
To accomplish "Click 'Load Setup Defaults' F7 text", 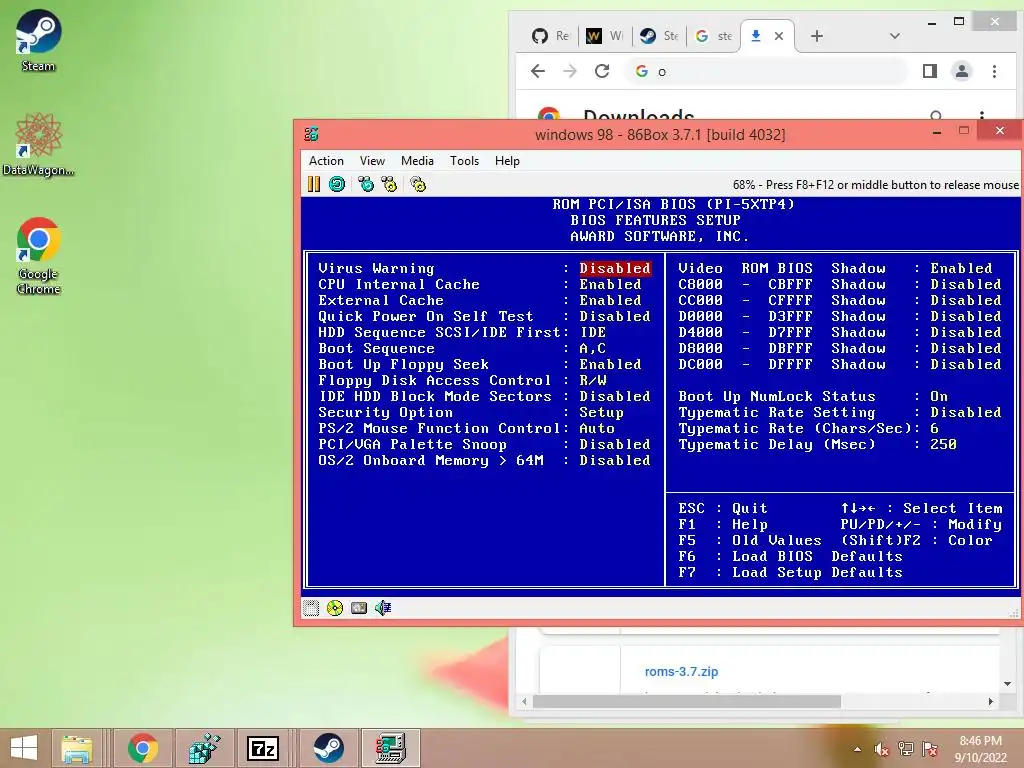I will click(817, 572).
